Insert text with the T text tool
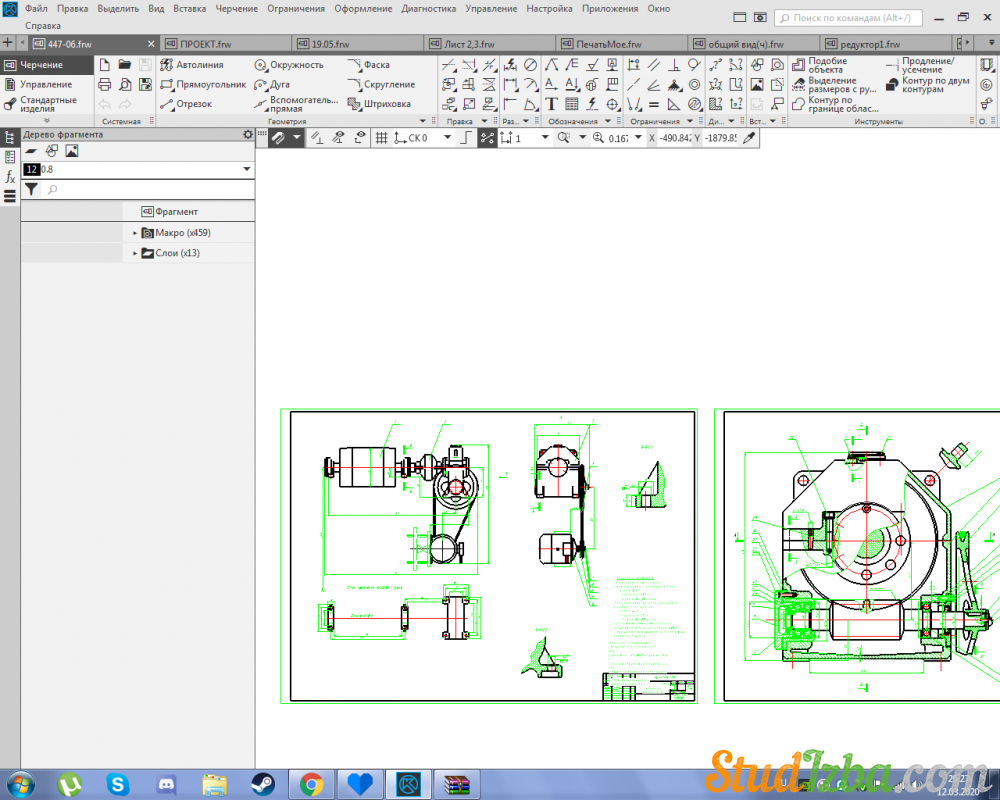The image size is (1000, 800). [551, 104]
